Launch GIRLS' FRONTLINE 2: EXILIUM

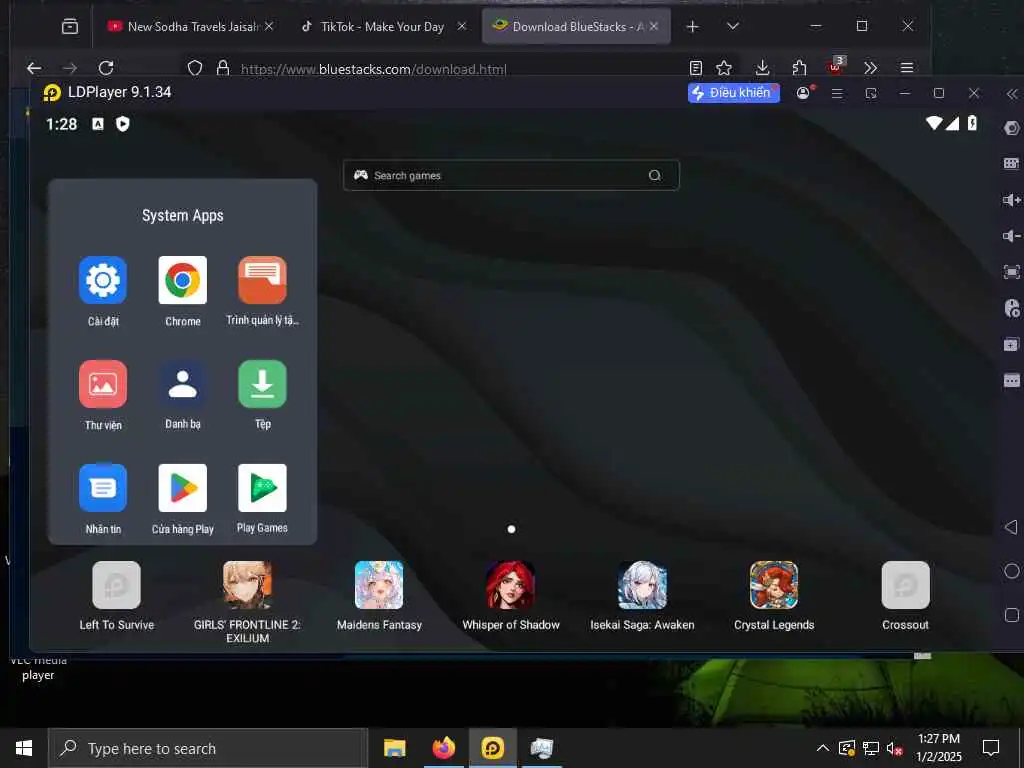[x=248, y=585]
